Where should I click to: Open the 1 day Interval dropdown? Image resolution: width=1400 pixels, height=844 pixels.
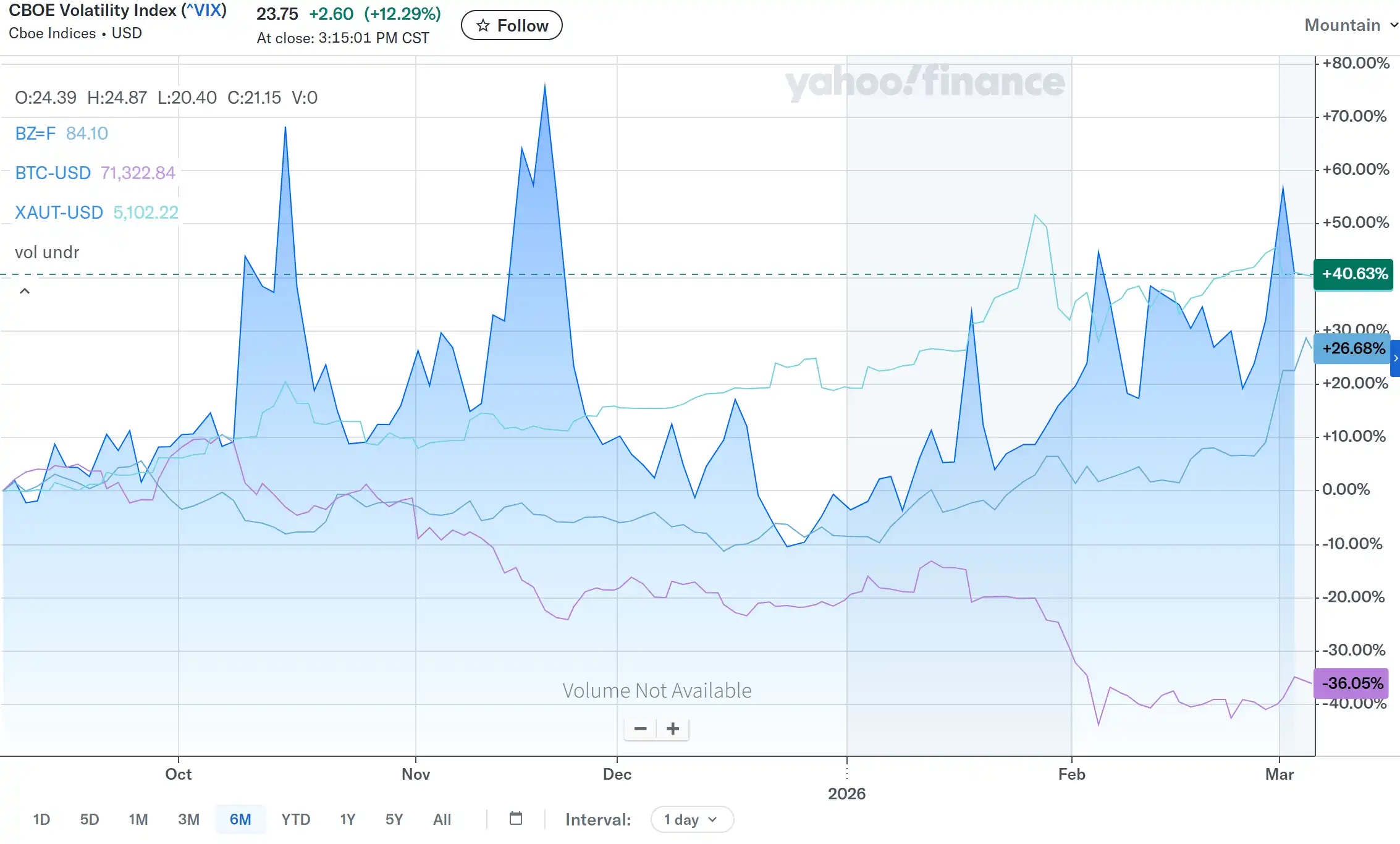coord(691,819)
